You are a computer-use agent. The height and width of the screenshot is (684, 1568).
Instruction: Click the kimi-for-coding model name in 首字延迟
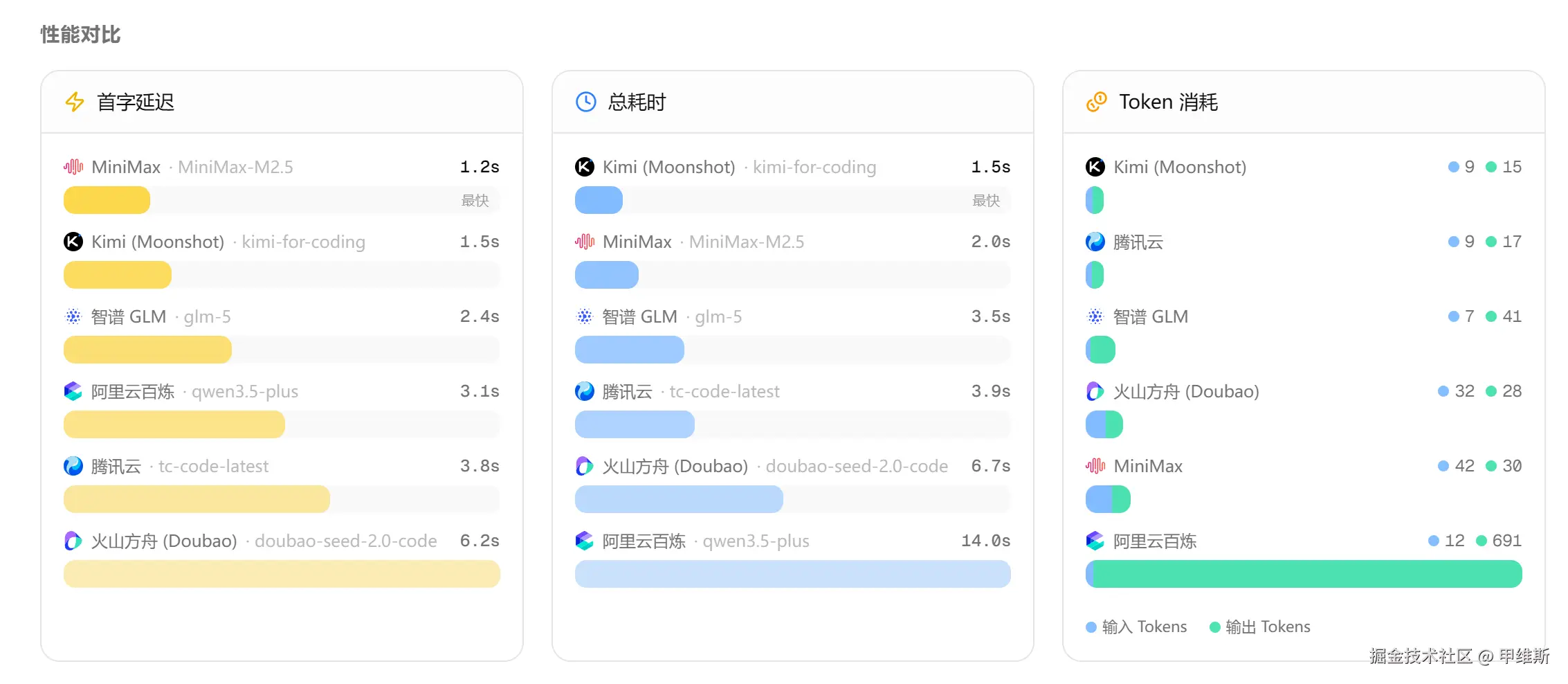pyautogui.click(x=303, y=242)
